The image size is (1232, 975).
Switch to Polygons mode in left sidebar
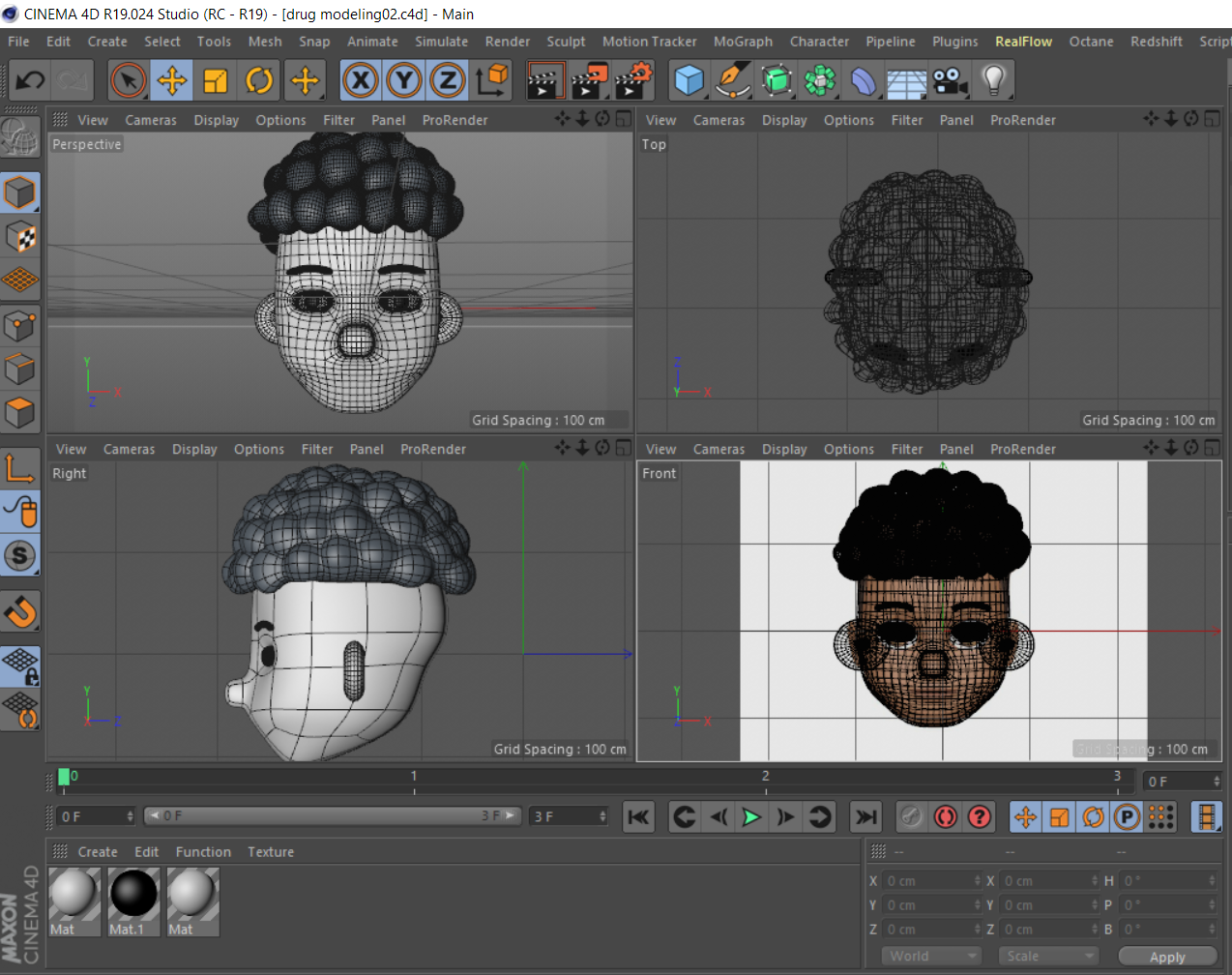tap(20, 413)
